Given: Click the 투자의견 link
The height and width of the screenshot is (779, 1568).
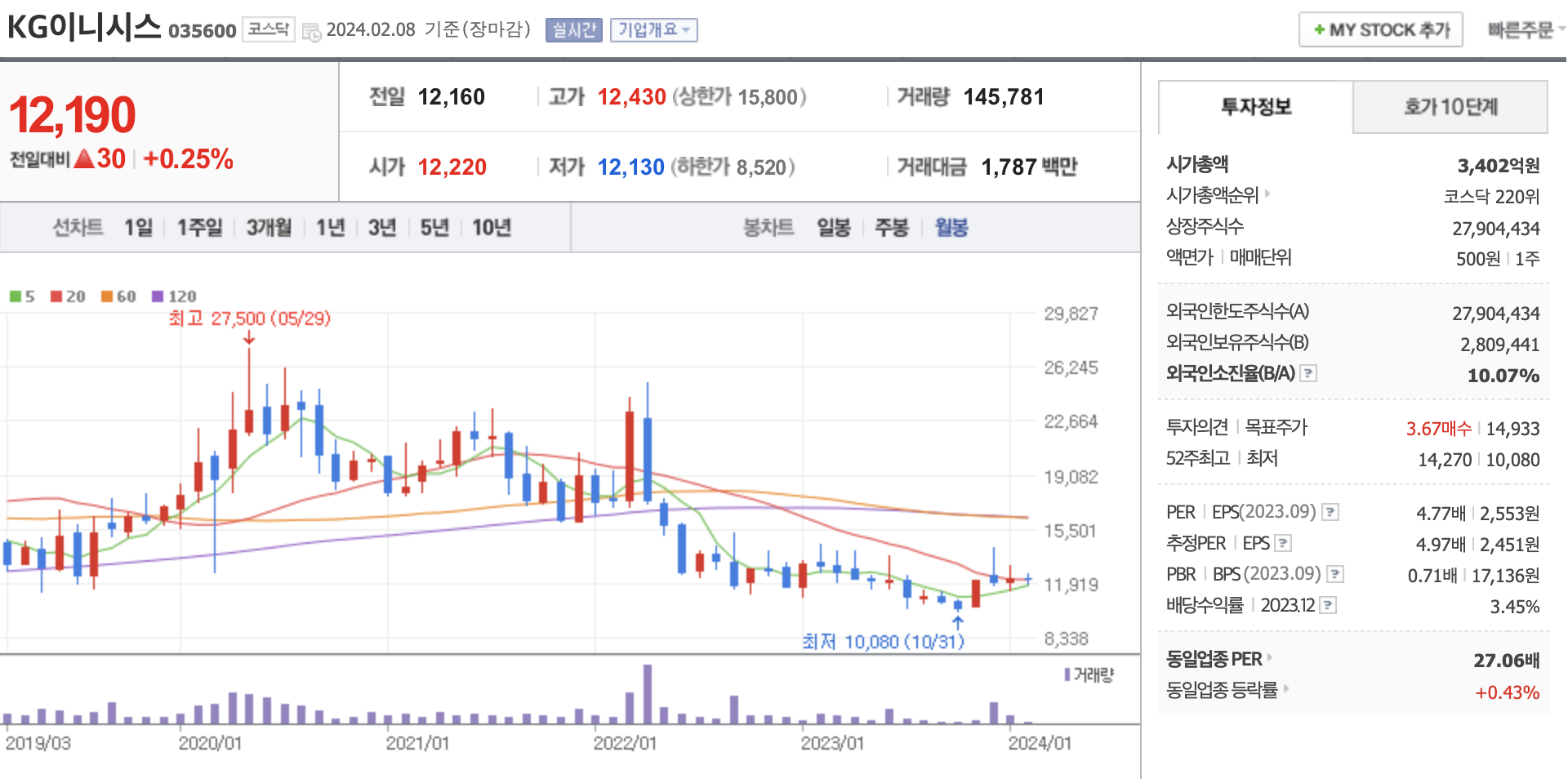Looking at the screenshot, I should tap(1196, 427).
